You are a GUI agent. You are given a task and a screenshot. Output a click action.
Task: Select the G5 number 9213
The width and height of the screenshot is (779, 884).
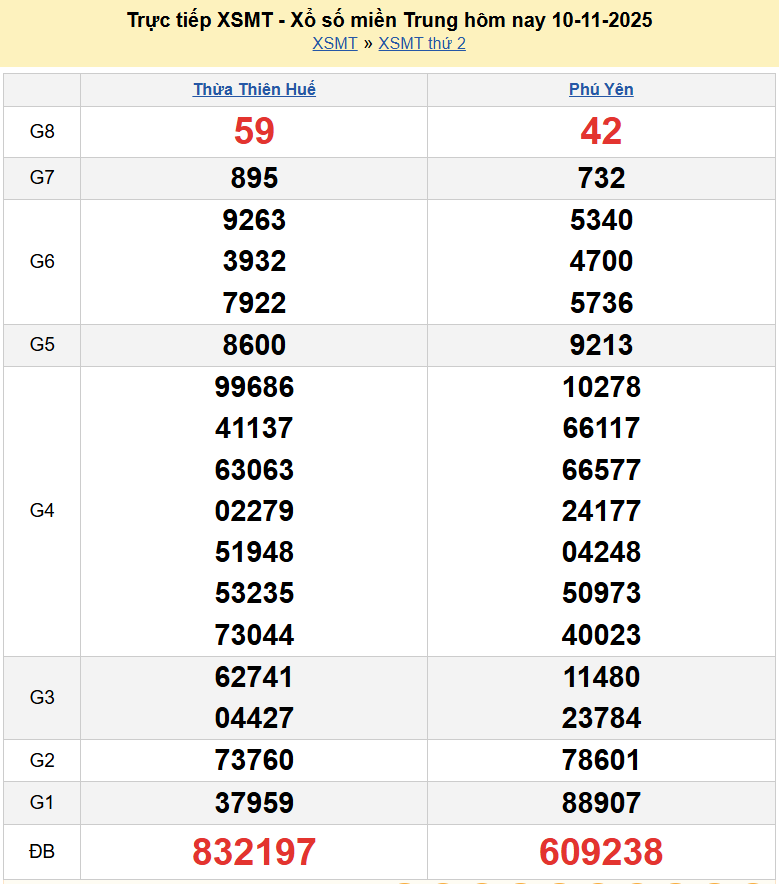[601, 345]
